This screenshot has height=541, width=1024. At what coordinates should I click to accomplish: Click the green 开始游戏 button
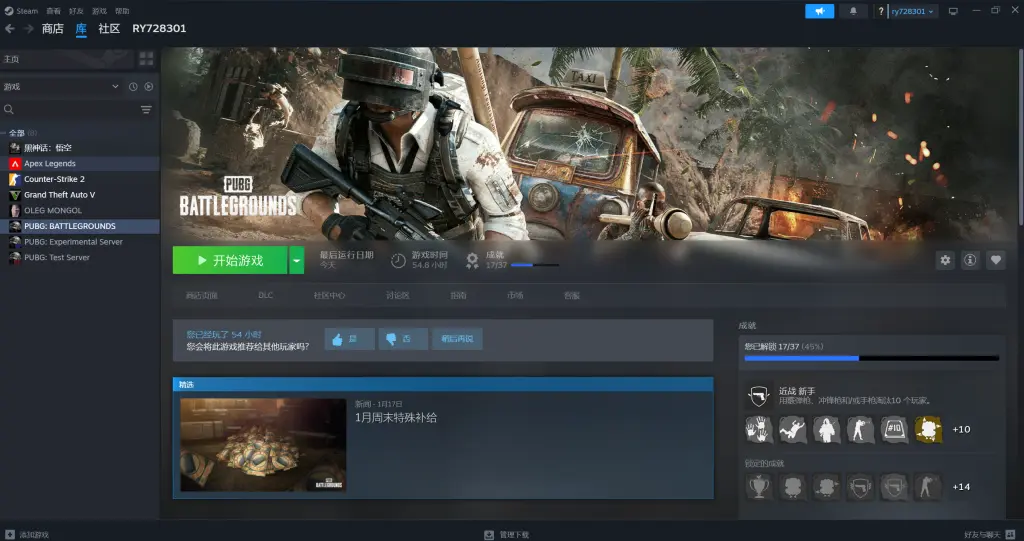coord(230,260)
